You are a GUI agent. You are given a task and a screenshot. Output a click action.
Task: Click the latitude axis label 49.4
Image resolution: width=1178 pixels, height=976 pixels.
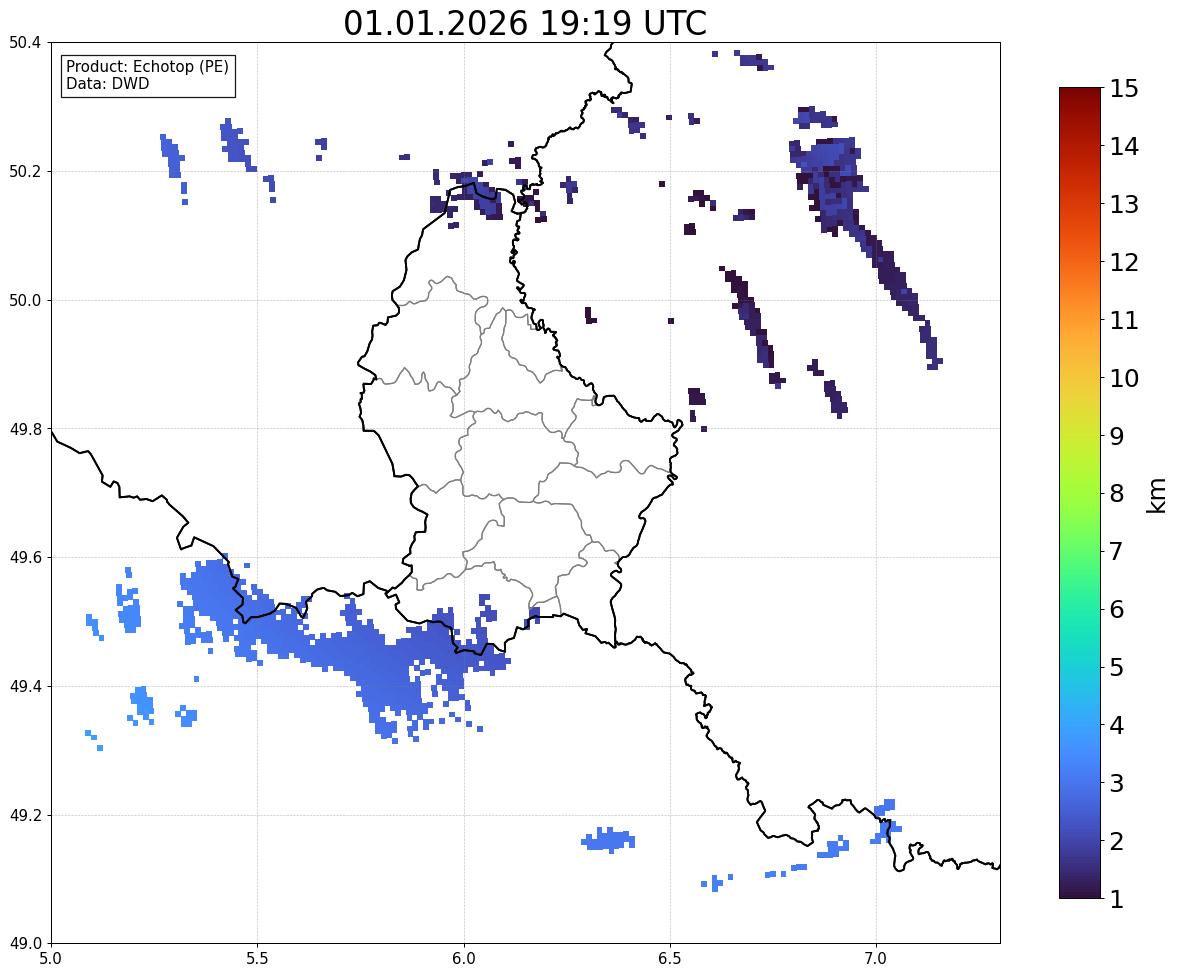pyautogui.click(x=25, y=687)
